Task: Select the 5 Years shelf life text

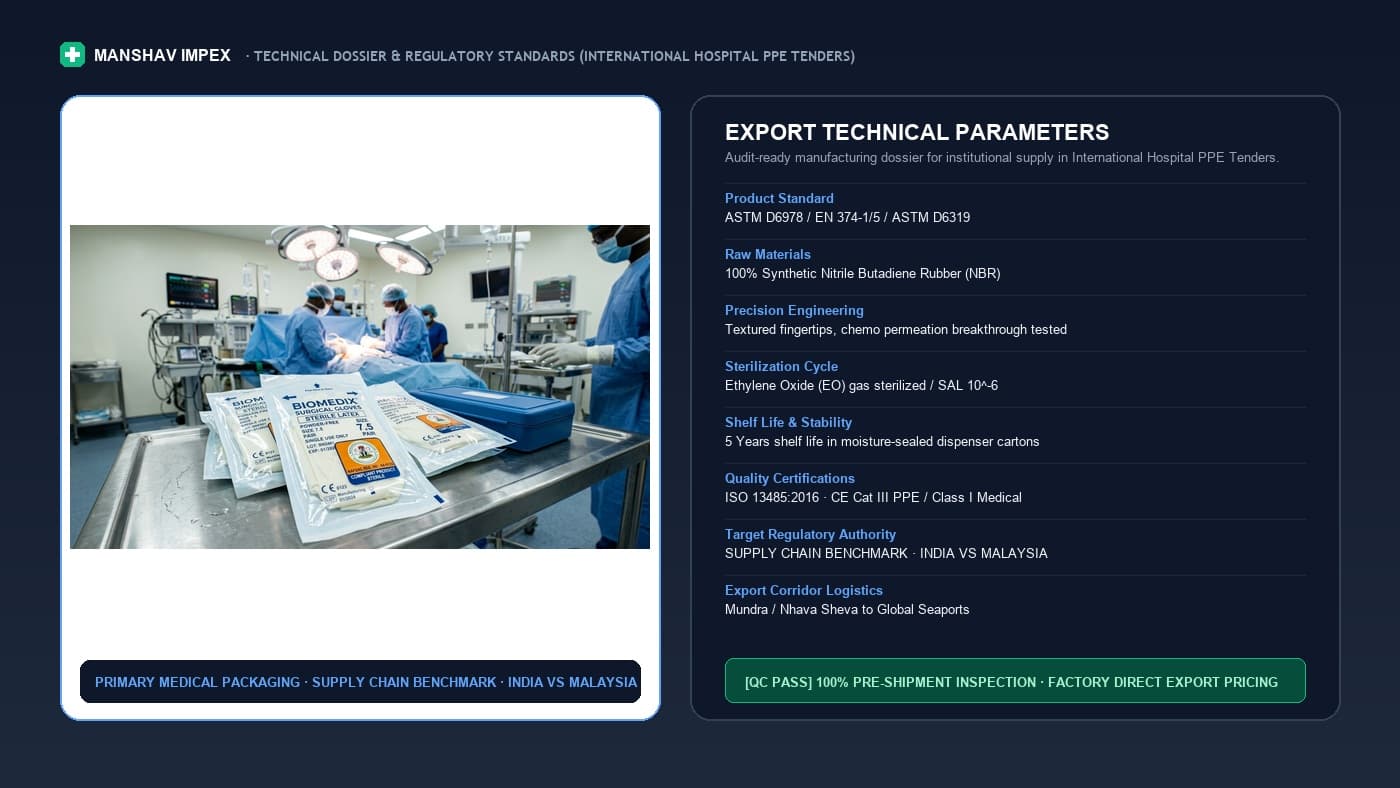Action: pyautogui.click(x=882, y=441)
